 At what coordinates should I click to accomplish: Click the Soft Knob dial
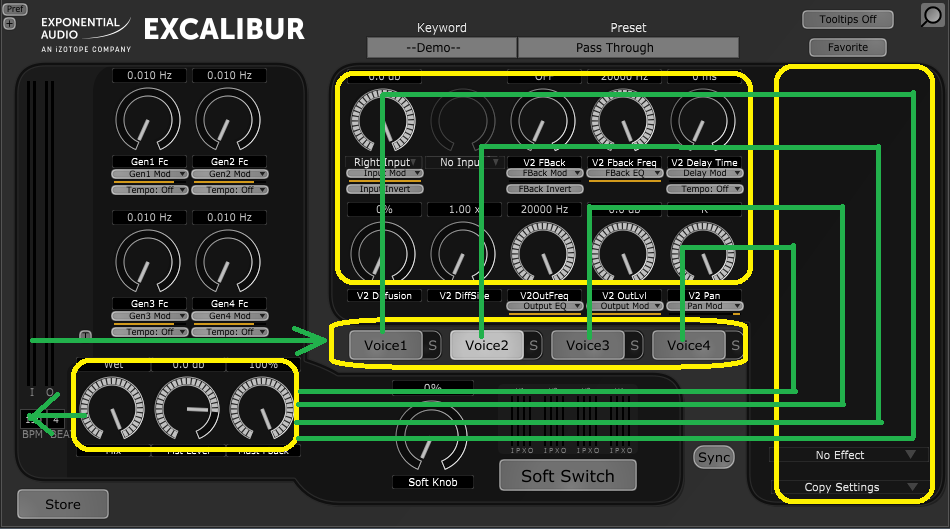tap(431, 435)
